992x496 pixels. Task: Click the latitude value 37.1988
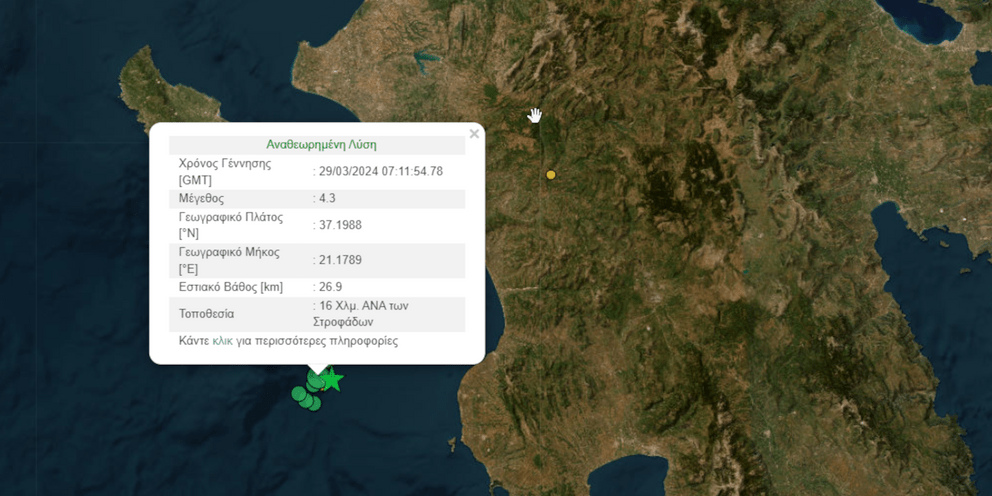coord(340,225)
